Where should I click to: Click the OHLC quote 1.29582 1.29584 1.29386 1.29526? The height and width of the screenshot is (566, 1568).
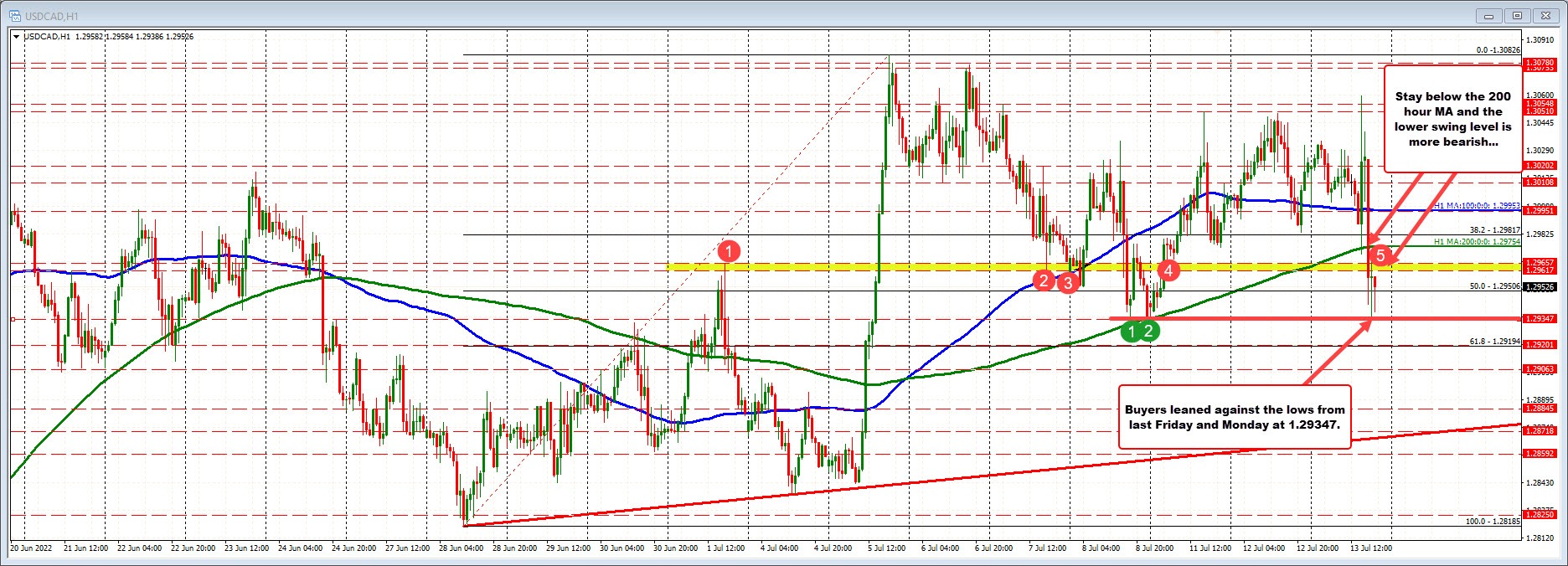pos(134,37)
